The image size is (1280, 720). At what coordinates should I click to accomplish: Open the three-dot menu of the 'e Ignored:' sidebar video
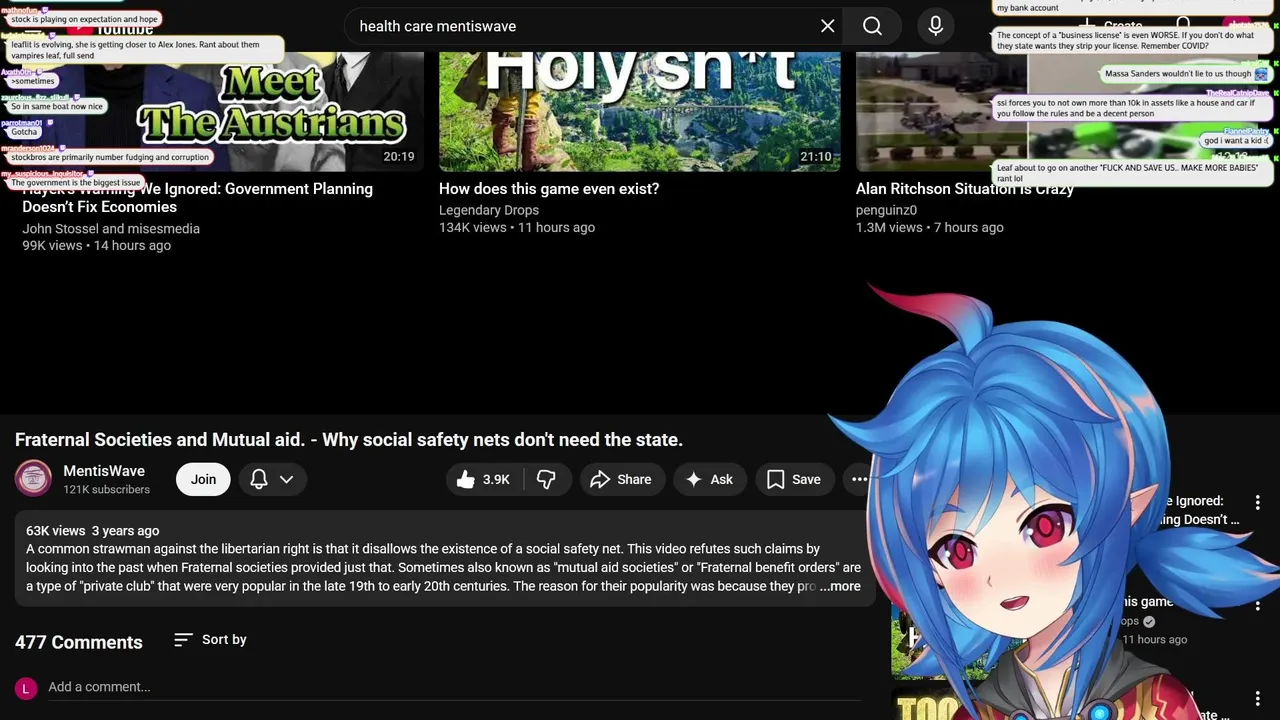click(1258, 502)
